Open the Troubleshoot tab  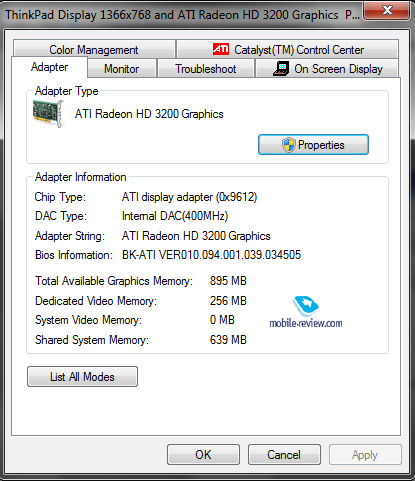206,69
